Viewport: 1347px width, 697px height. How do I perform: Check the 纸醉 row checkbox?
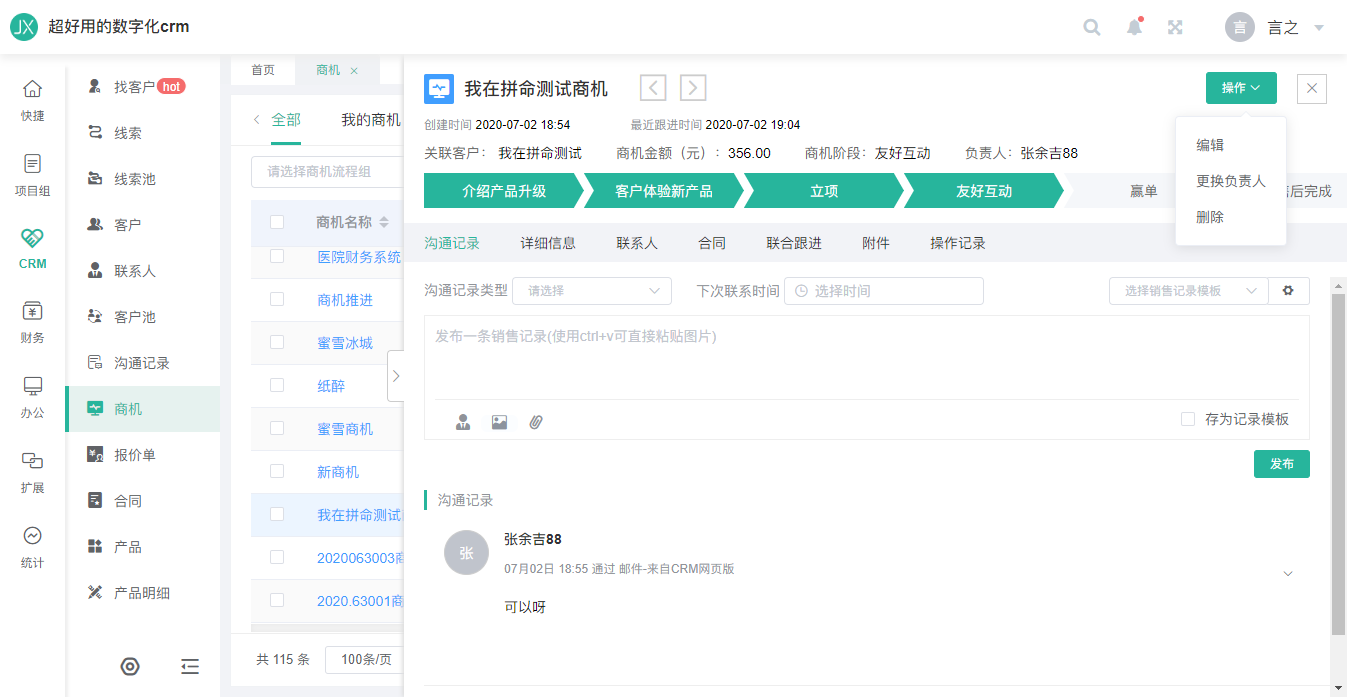point(277,385)
